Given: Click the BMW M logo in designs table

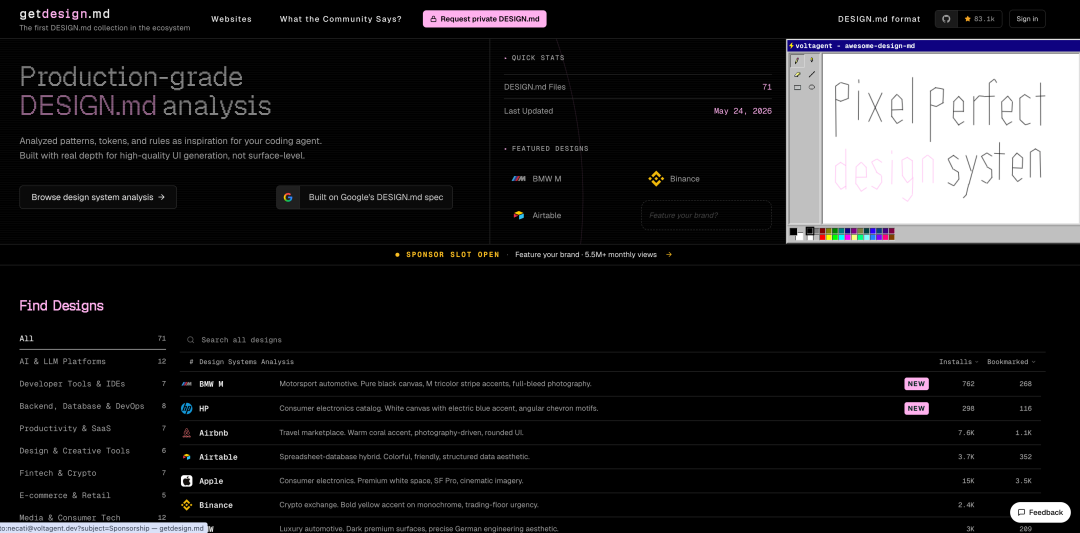Looking at the screenshot, I should point(186,384).
